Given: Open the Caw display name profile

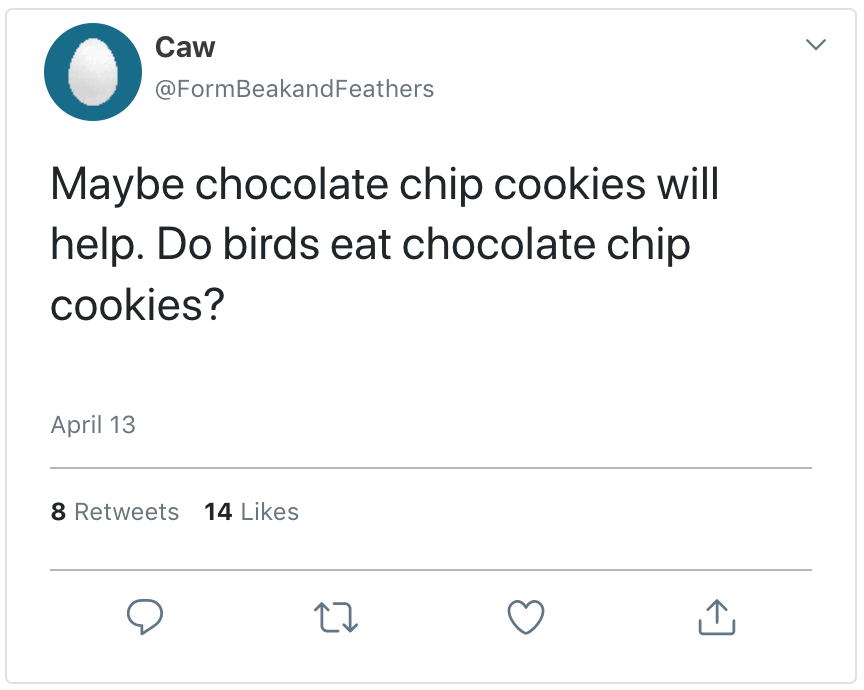Looking at the screenshot, I should coord(185,46).
